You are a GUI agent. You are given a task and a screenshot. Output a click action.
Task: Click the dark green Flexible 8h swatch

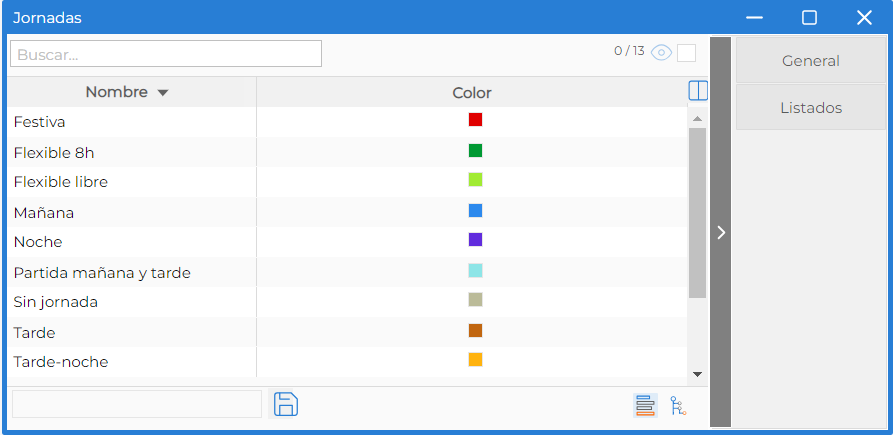click(476, 150)
